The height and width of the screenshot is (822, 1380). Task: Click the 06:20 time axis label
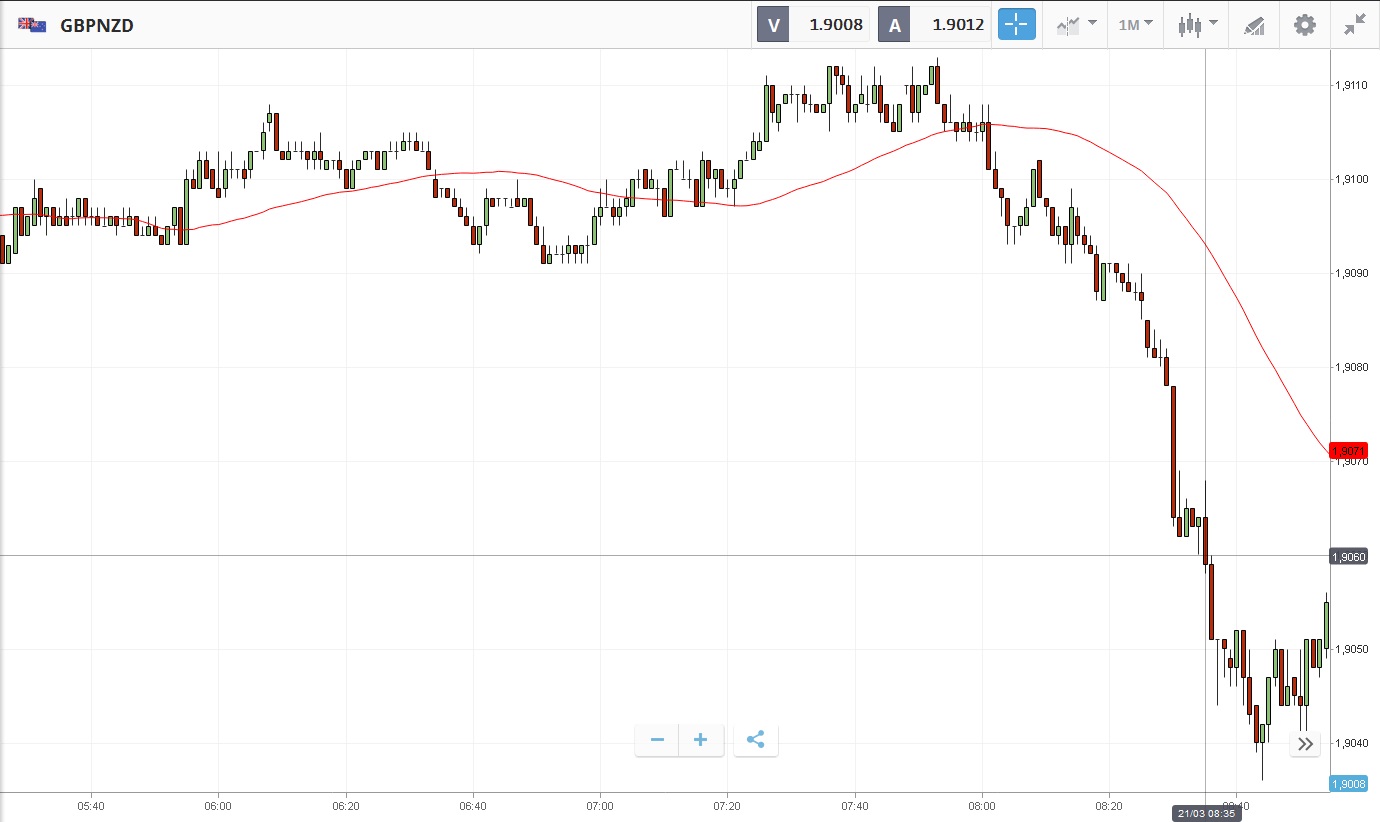(x=346, y=806)
